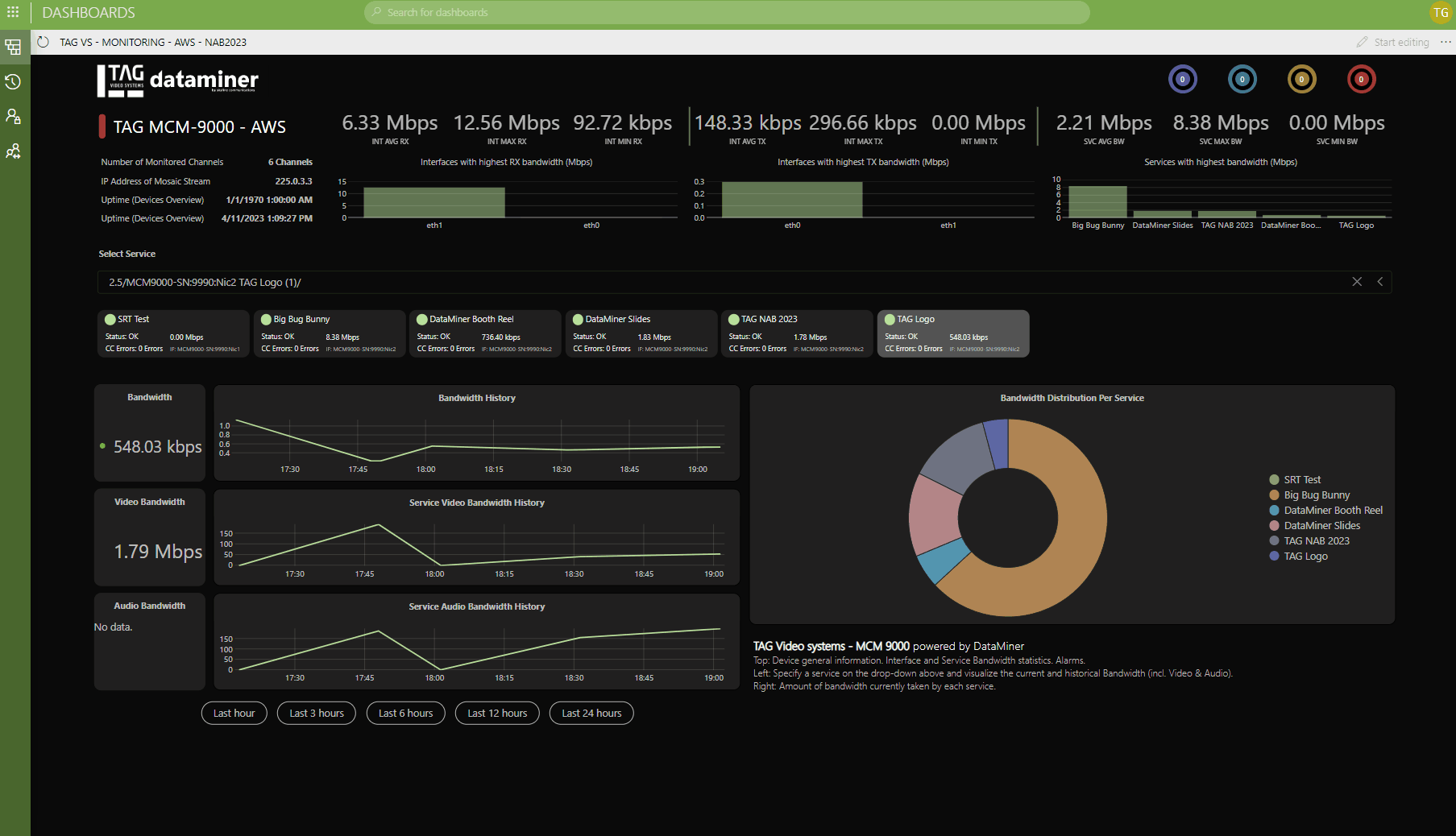Open the dashboards folder tree icon
The image size is (1456, 836).
click(13, 47)
